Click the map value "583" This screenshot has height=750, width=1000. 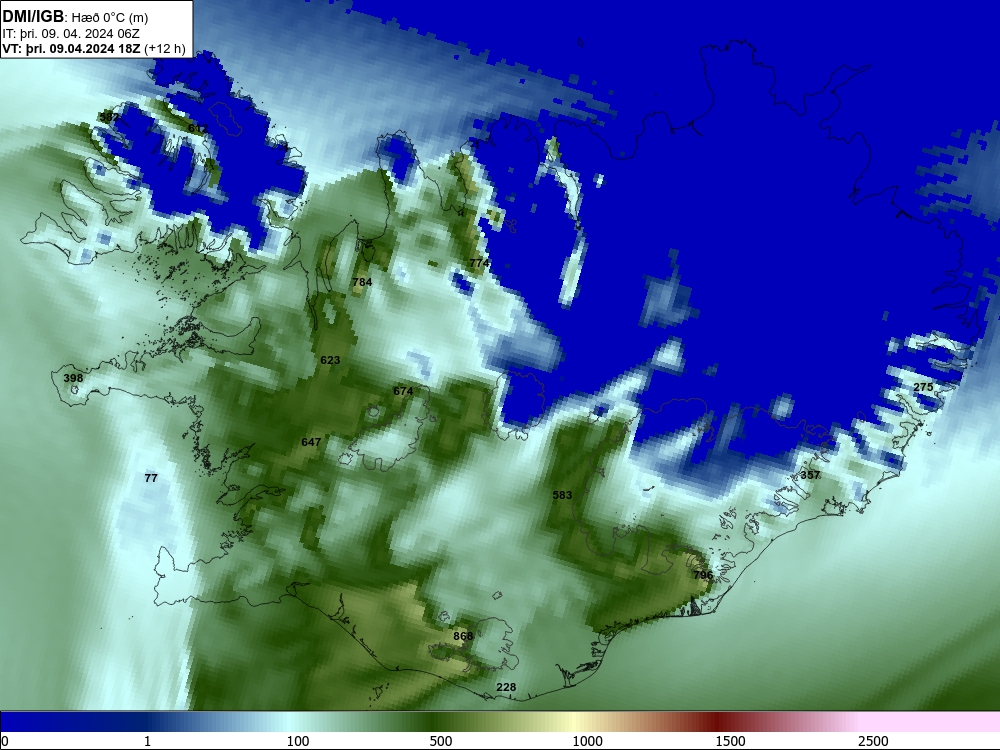(562, 495)
